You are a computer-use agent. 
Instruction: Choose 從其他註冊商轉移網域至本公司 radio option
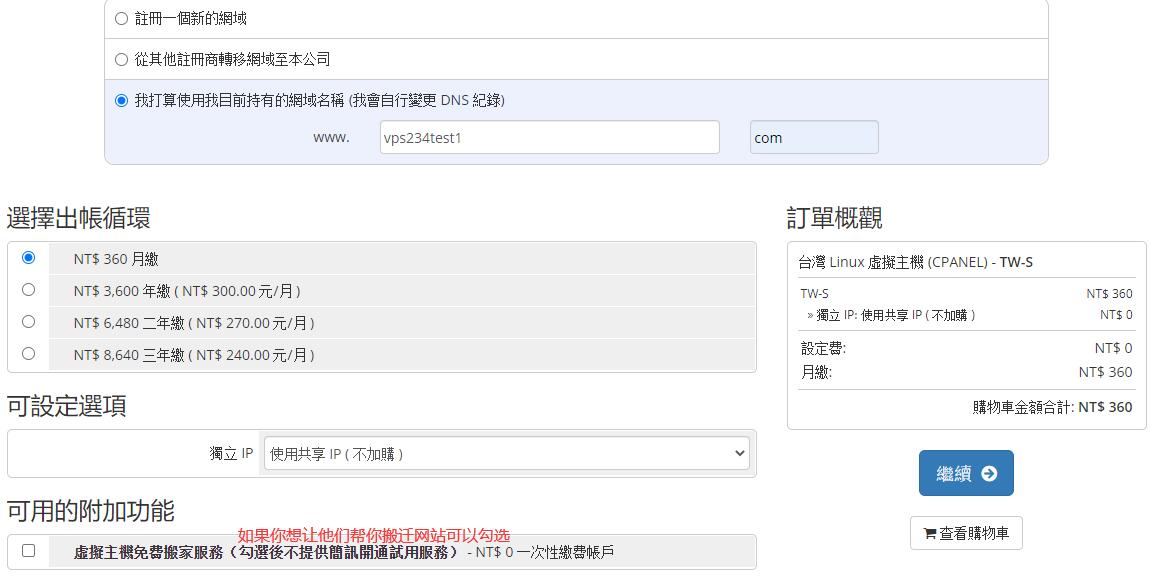(x=122, y=59)
